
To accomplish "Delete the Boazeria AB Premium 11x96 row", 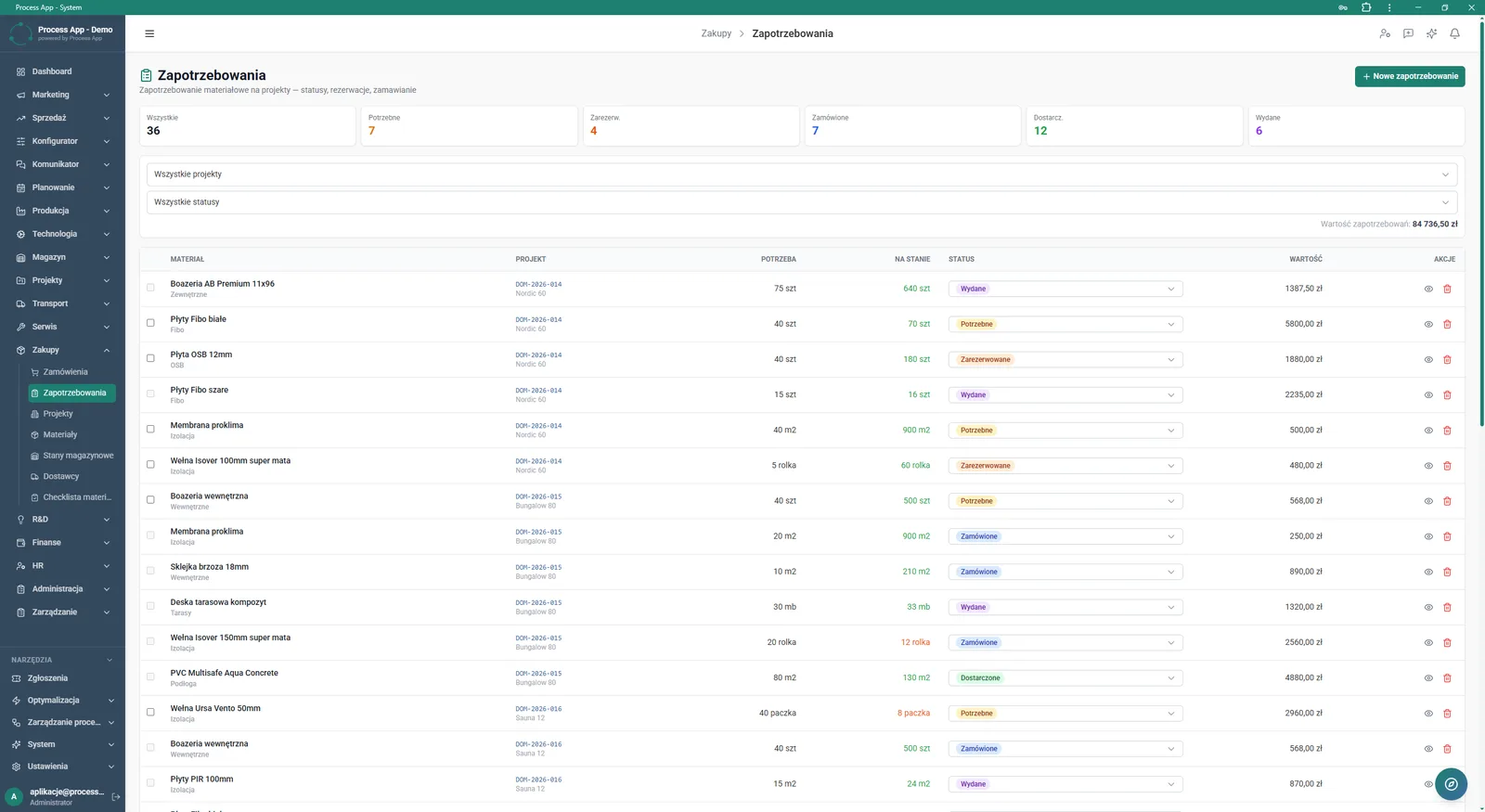I will [x=1447, y=289].
